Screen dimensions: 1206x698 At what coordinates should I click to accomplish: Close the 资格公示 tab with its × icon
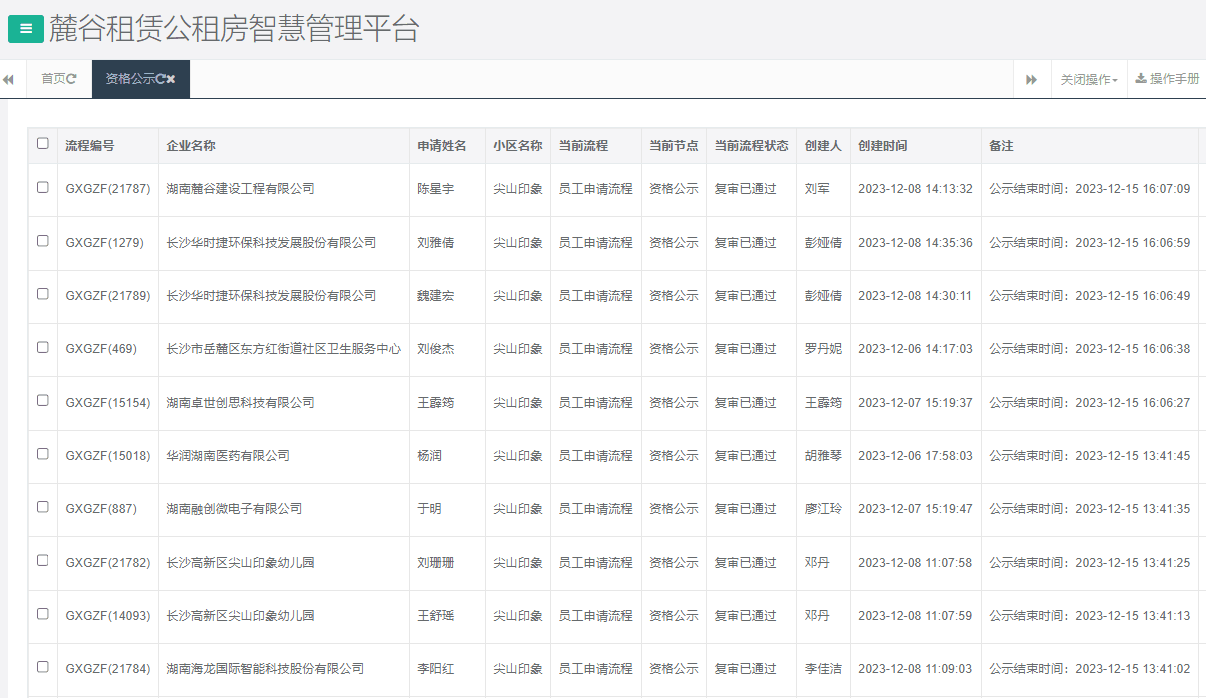(x=170, y=79)
